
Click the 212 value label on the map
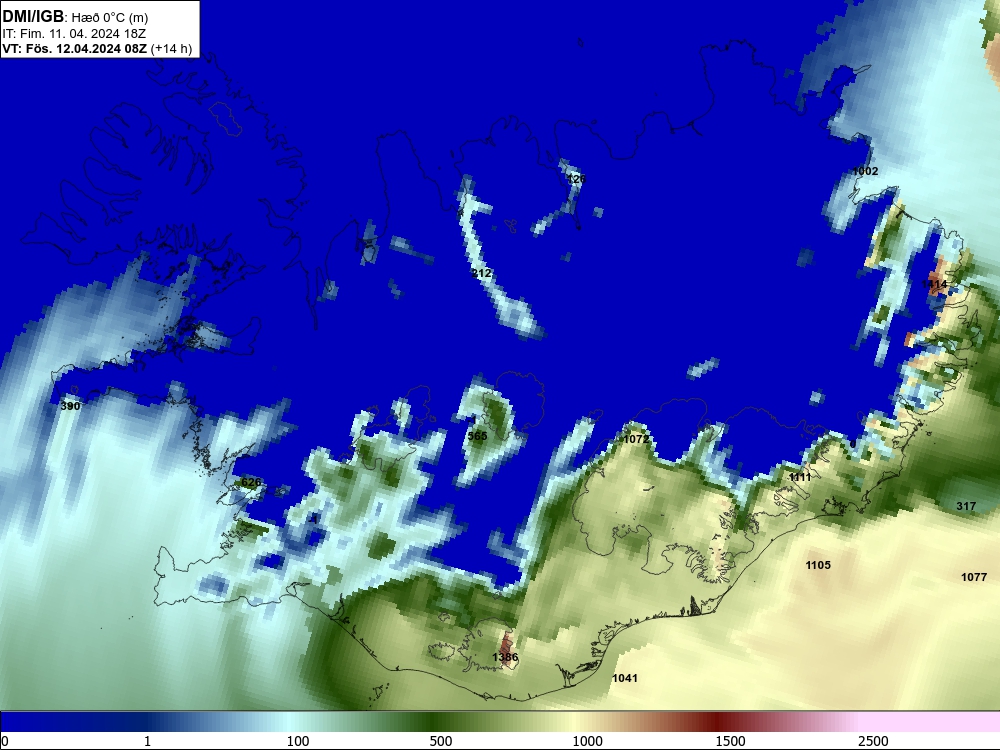482,273
